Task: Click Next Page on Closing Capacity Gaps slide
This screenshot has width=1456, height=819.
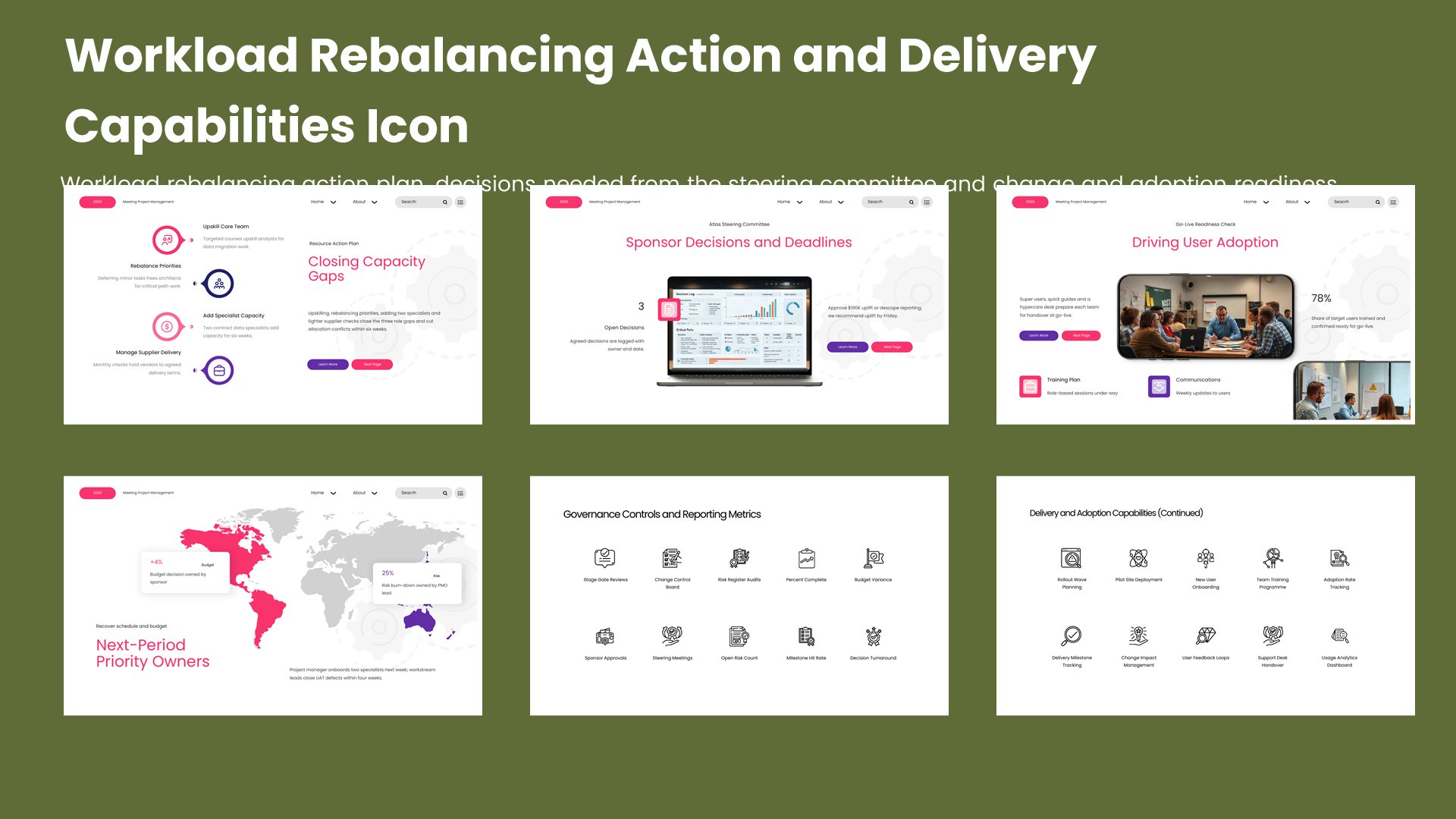Action: coord(372,365)
